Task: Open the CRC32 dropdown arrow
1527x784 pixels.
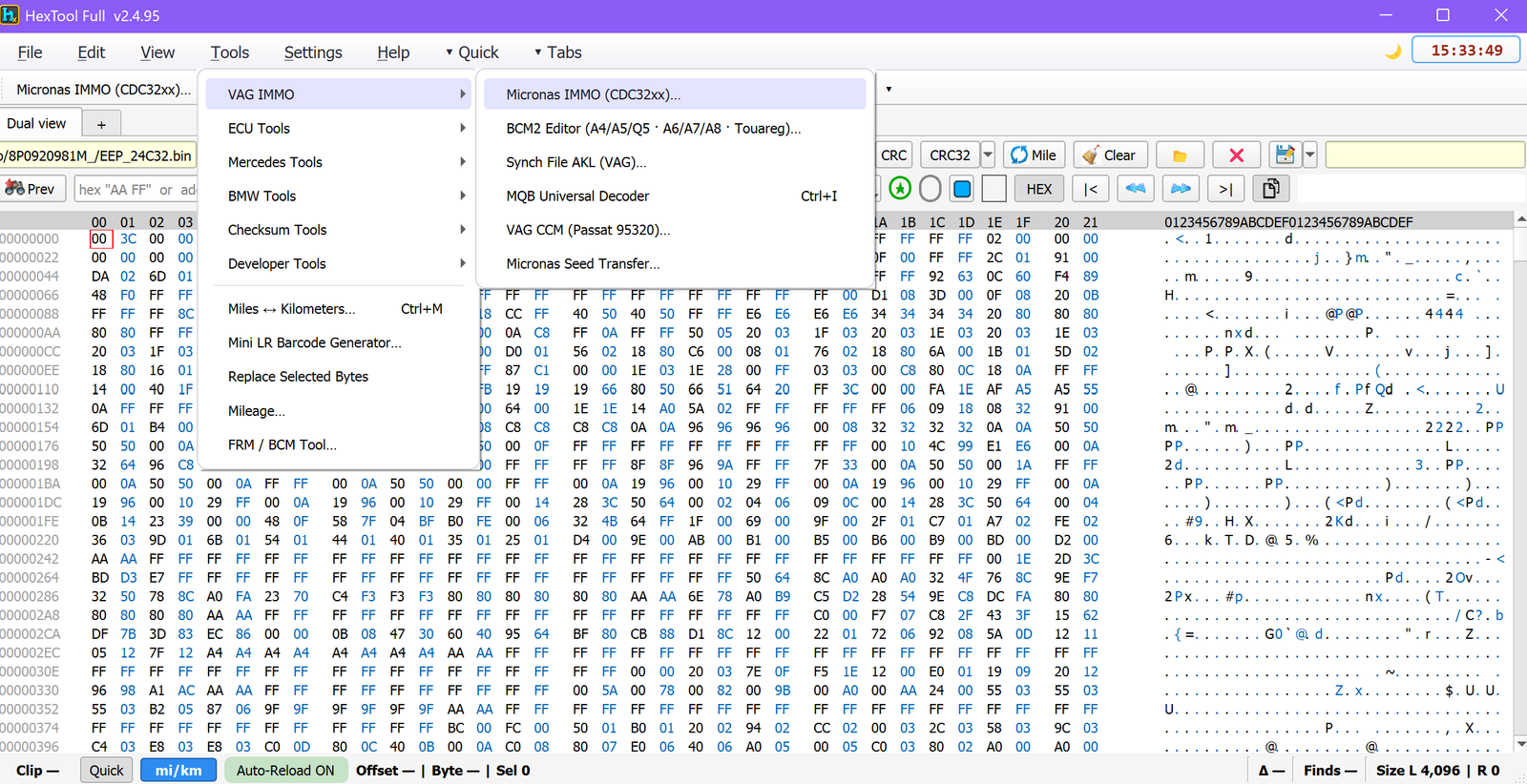Action: 988,155
